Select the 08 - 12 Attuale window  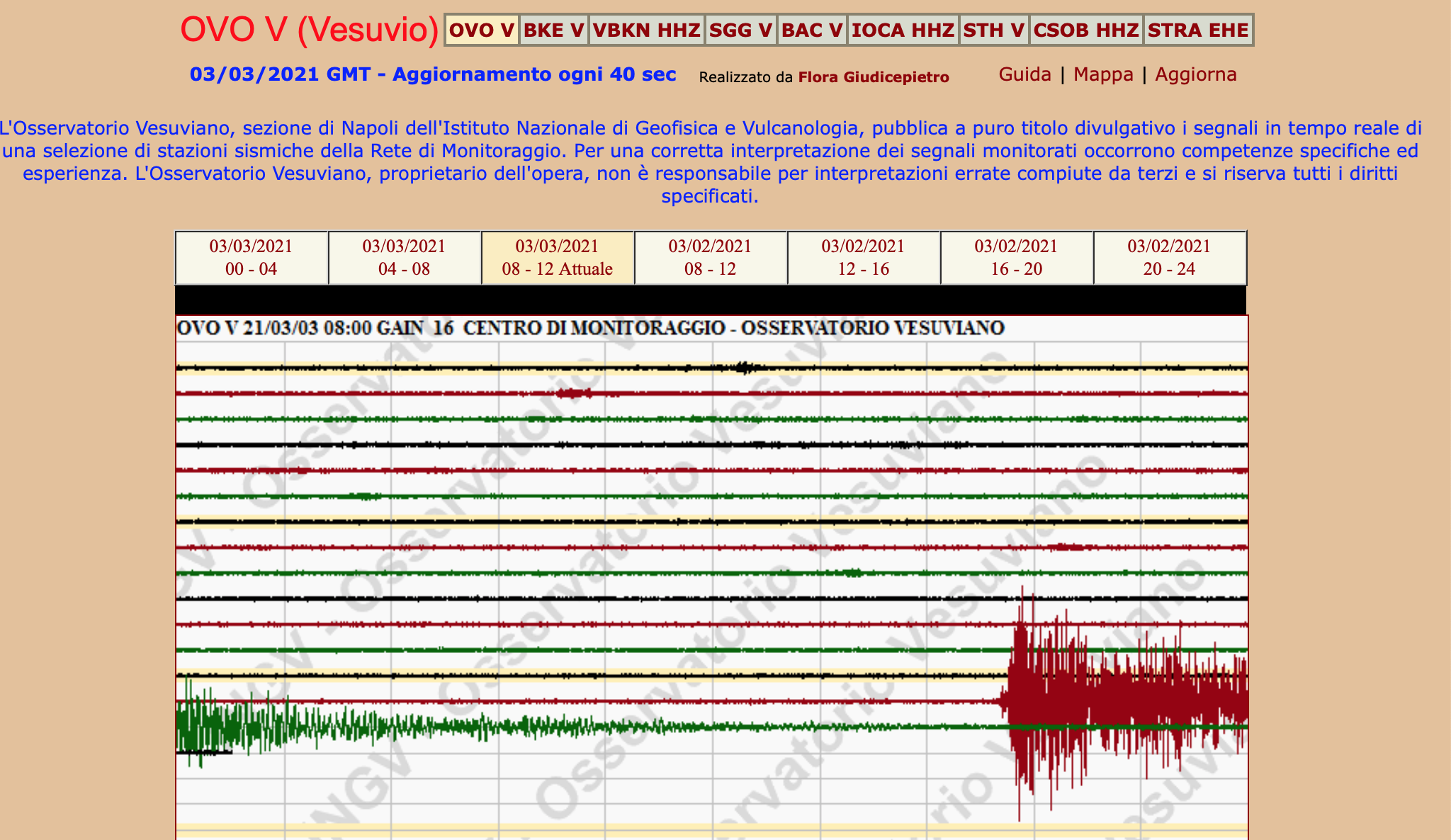557,258
